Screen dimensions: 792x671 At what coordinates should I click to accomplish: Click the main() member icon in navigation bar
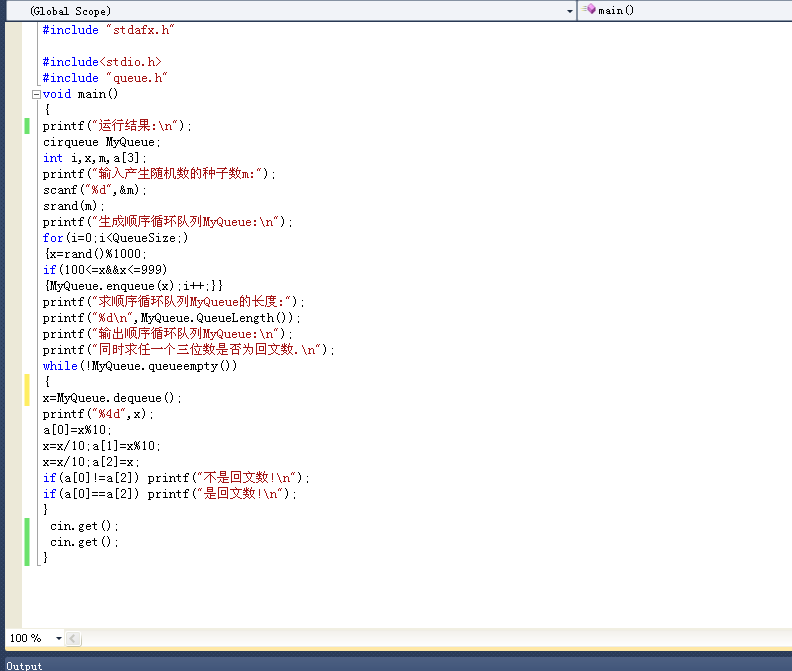pos(589,10)
